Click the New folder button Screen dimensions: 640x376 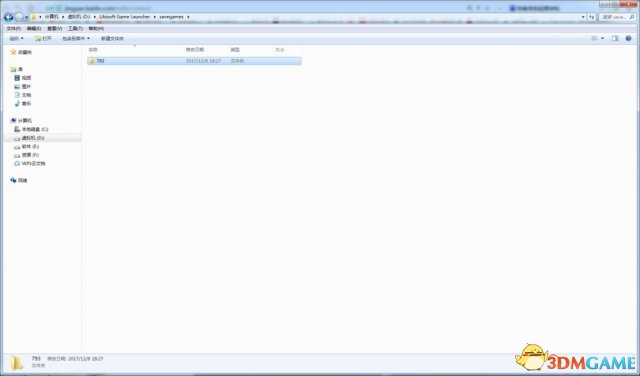(112, 38)
